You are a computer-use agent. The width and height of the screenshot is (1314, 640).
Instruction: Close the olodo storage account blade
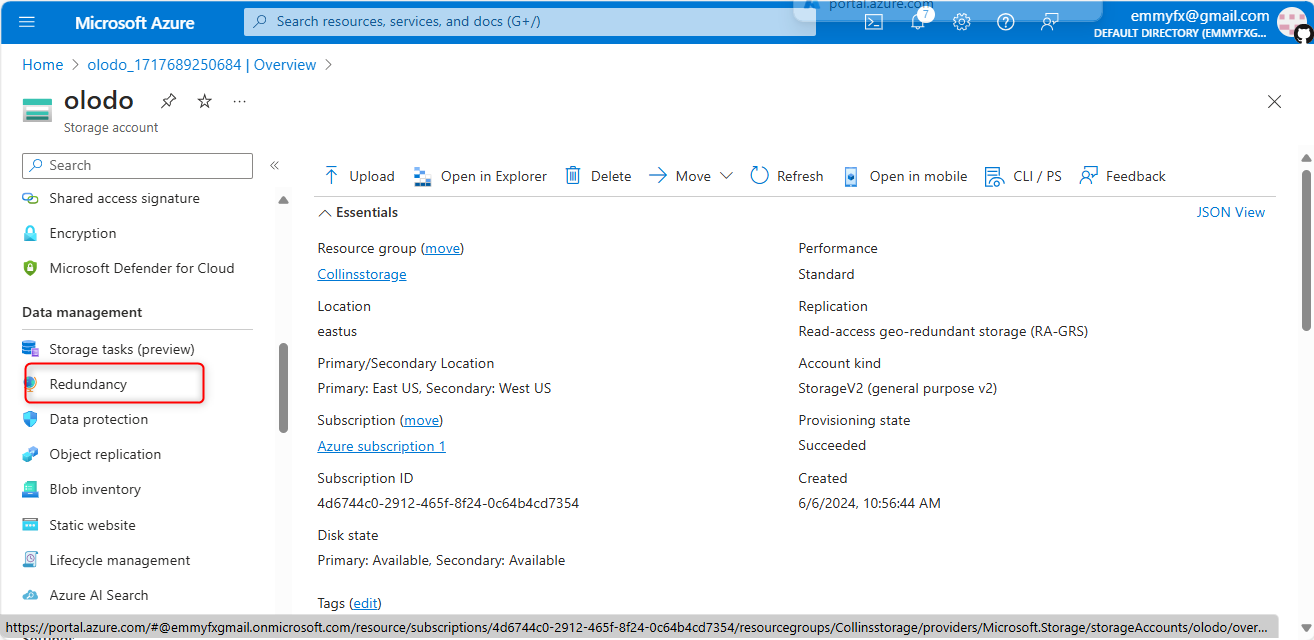[1274, 101]
